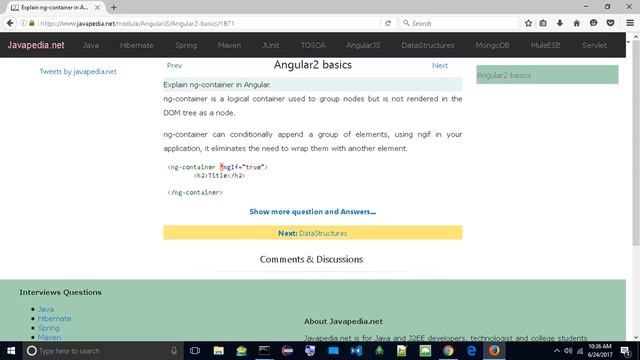Click the Firefox Search box
The width and height of the screenshot is (640, 360).
[x=459, y=23]
